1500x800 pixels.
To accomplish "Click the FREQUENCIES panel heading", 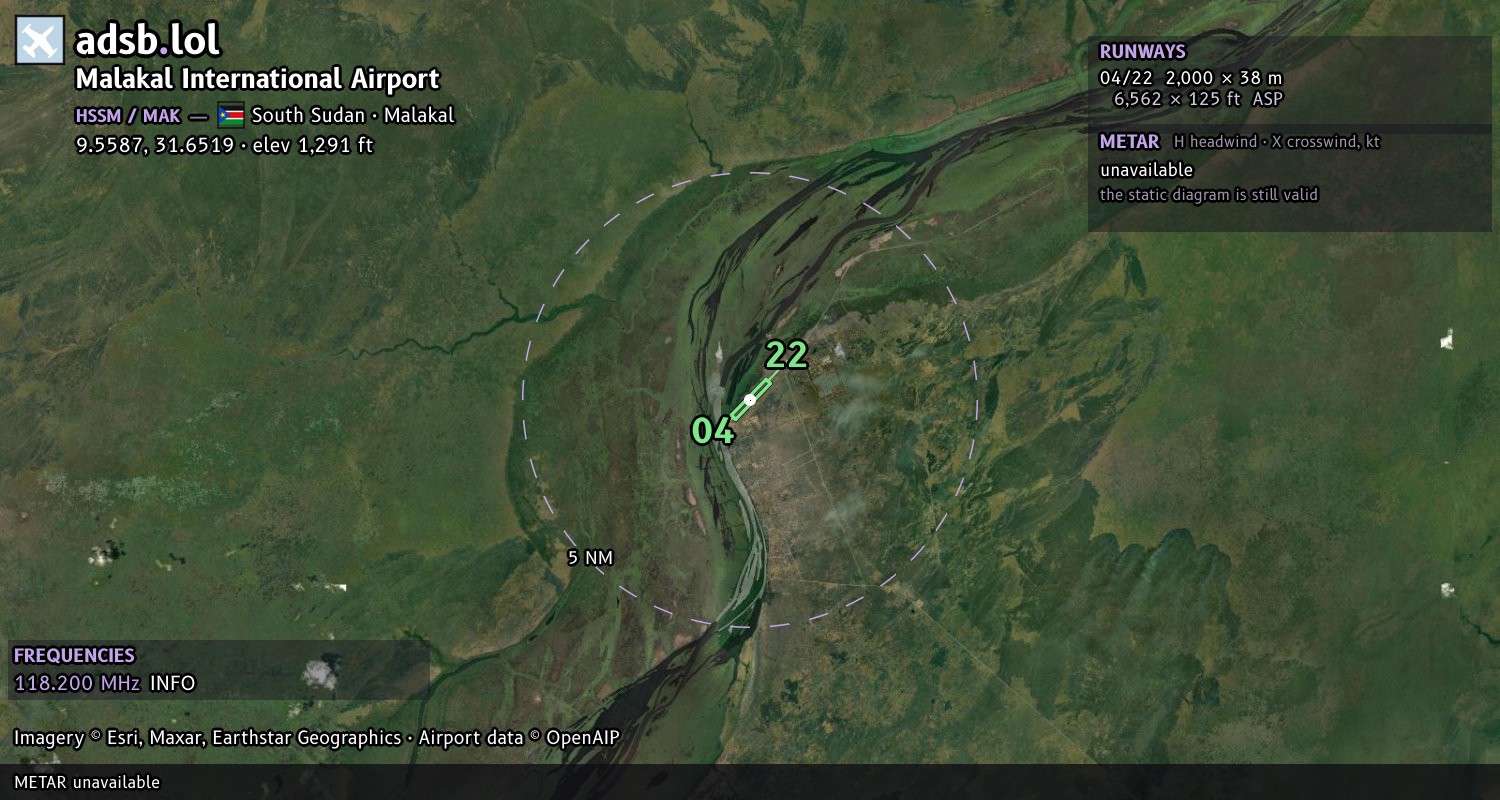I will [74, 656].
